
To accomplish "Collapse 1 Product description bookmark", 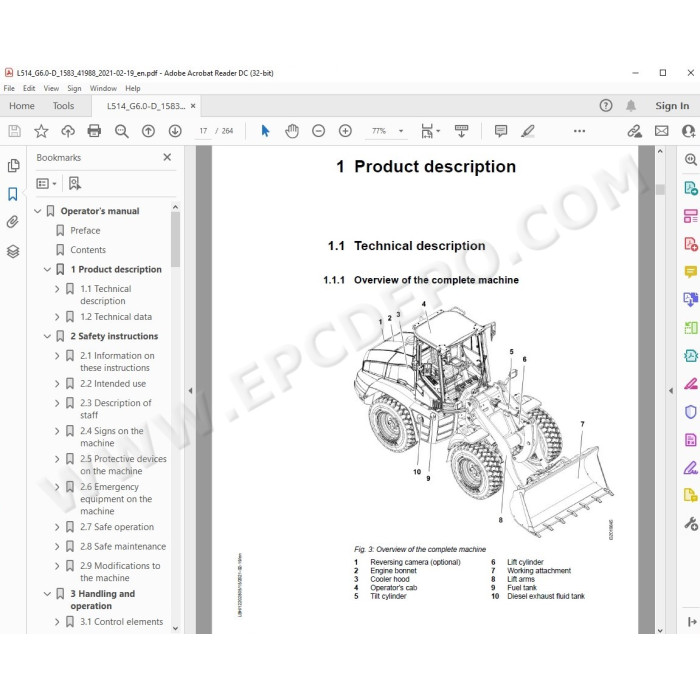I will coord(47,269).
